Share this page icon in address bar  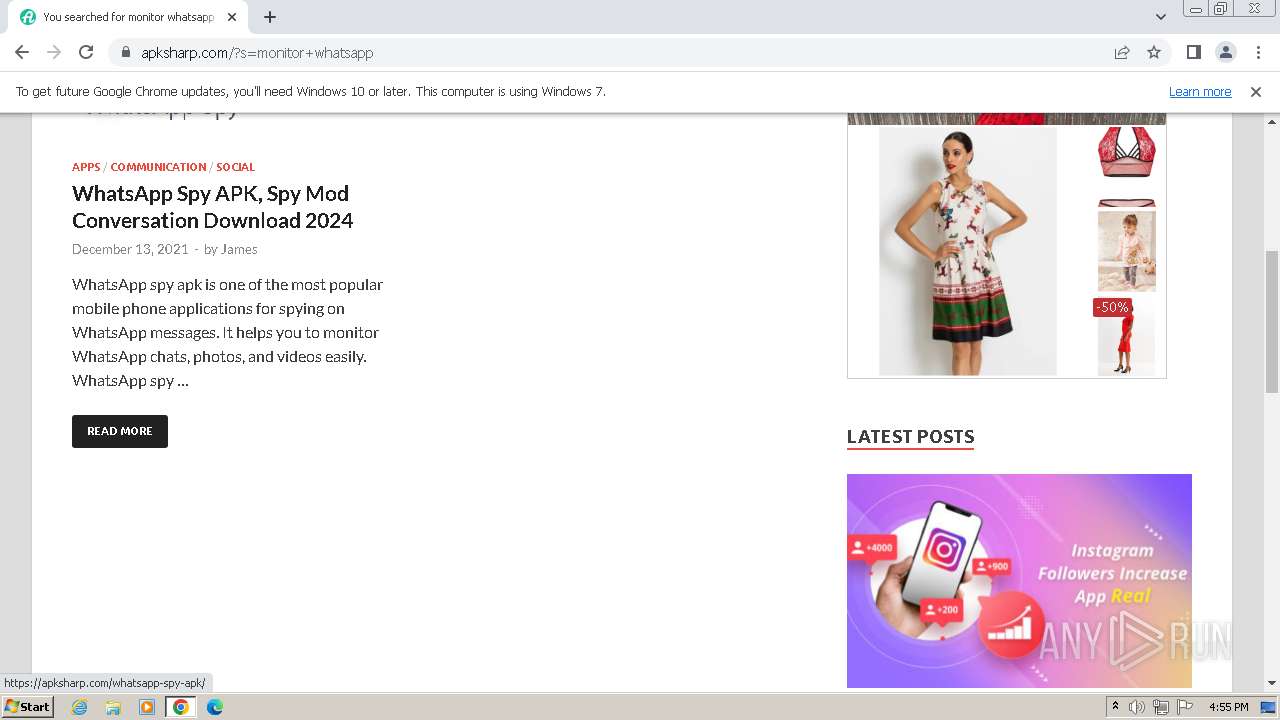click(1122, 53)
